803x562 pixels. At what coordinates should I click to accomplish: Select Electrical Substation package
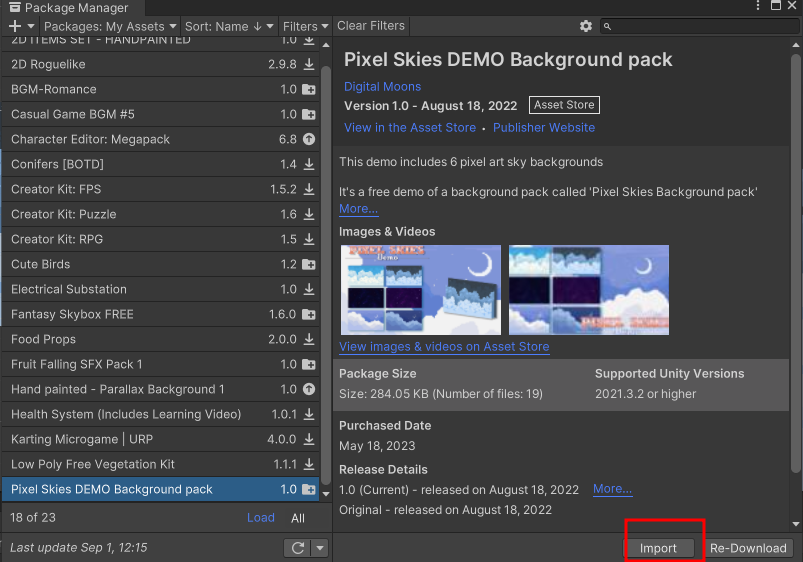(161, 289)
